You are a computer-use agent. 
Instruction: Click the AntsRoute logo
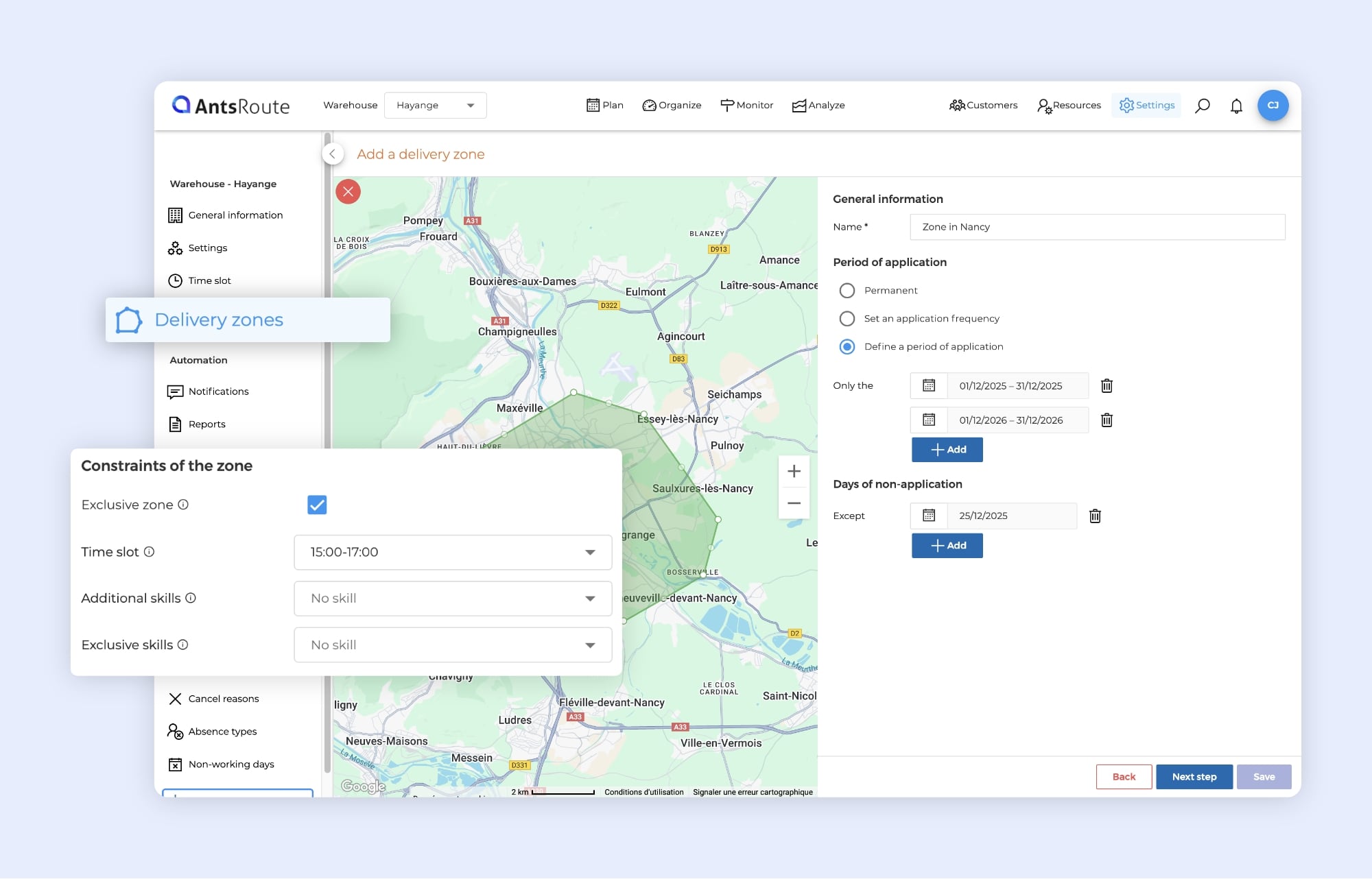click(x=230, y=106)
